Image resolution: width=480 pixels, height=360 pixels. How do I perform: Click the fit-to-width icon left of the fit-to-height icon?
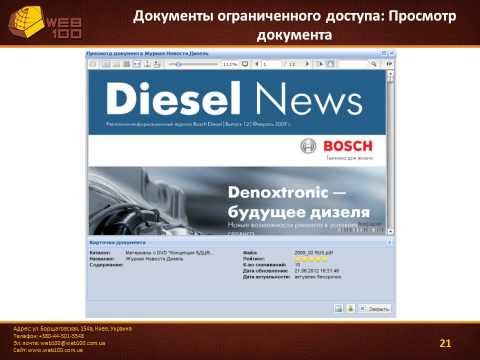click(137, 64)
